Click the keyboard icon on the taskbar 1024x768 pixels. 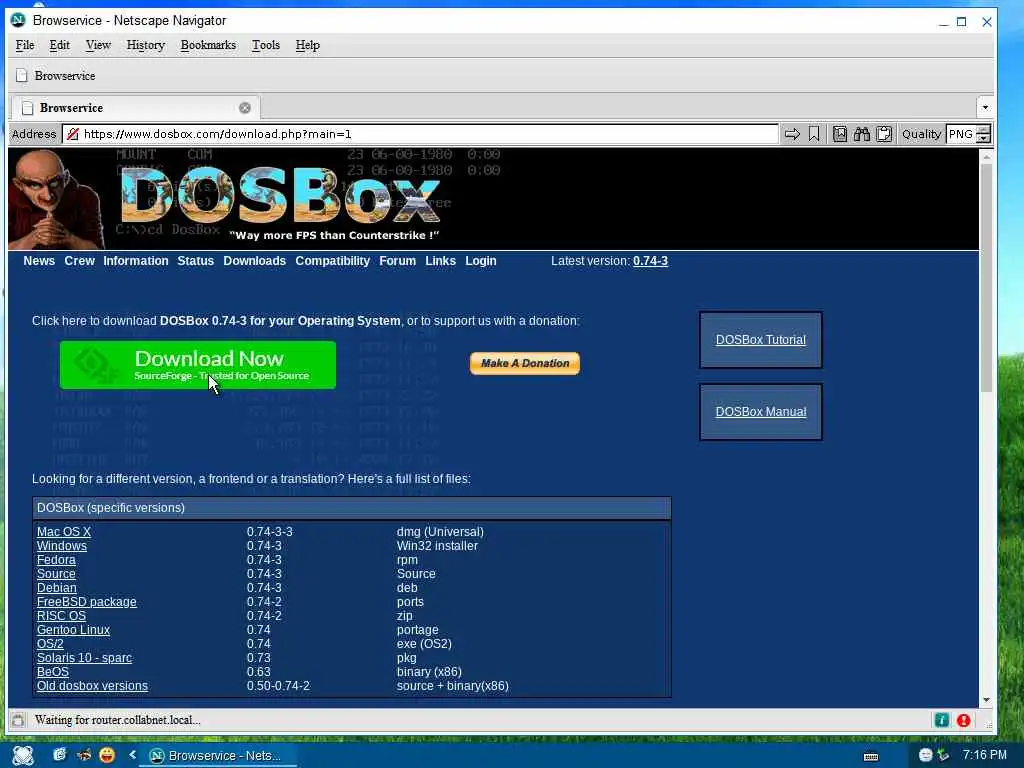871,756
